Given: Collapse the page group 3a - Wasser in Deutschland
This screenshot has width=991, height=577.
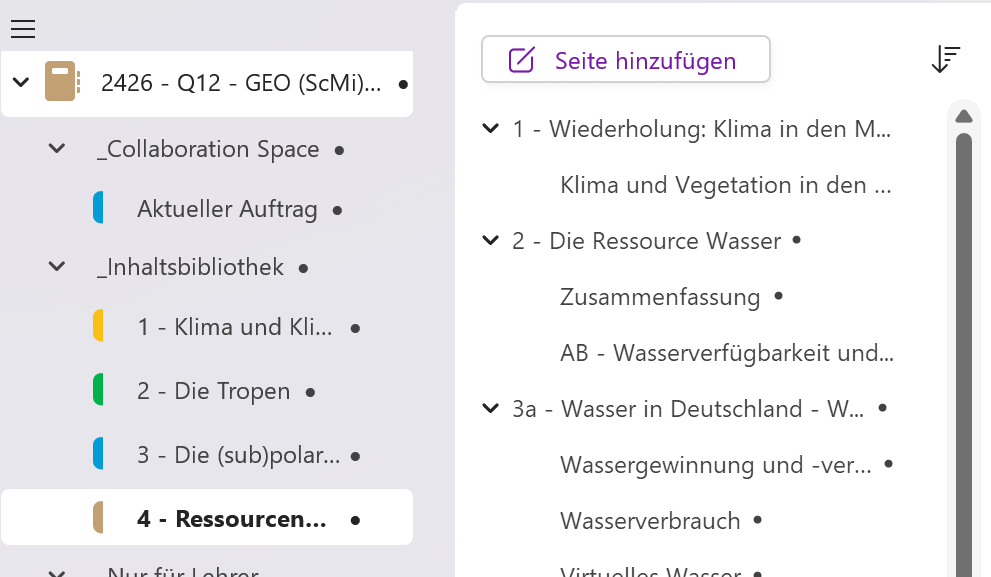Looking at the screenshot, I should pos(490,408).
